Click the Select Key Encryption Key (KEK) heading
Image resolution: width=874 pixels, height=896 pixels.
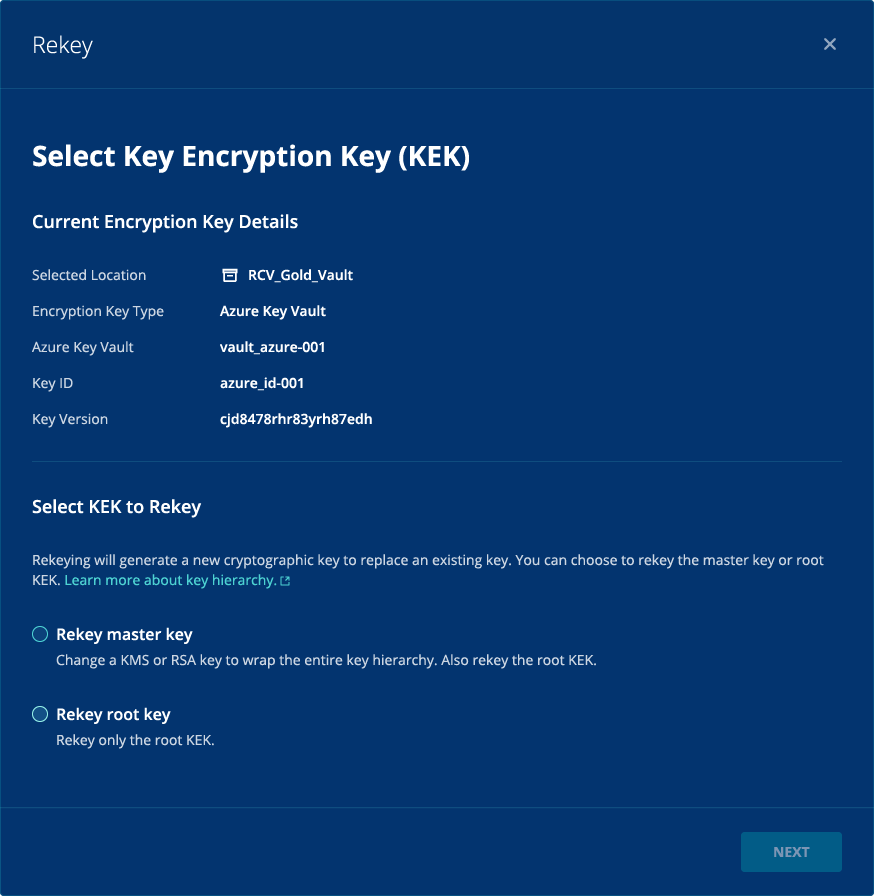tap(251, 157)
